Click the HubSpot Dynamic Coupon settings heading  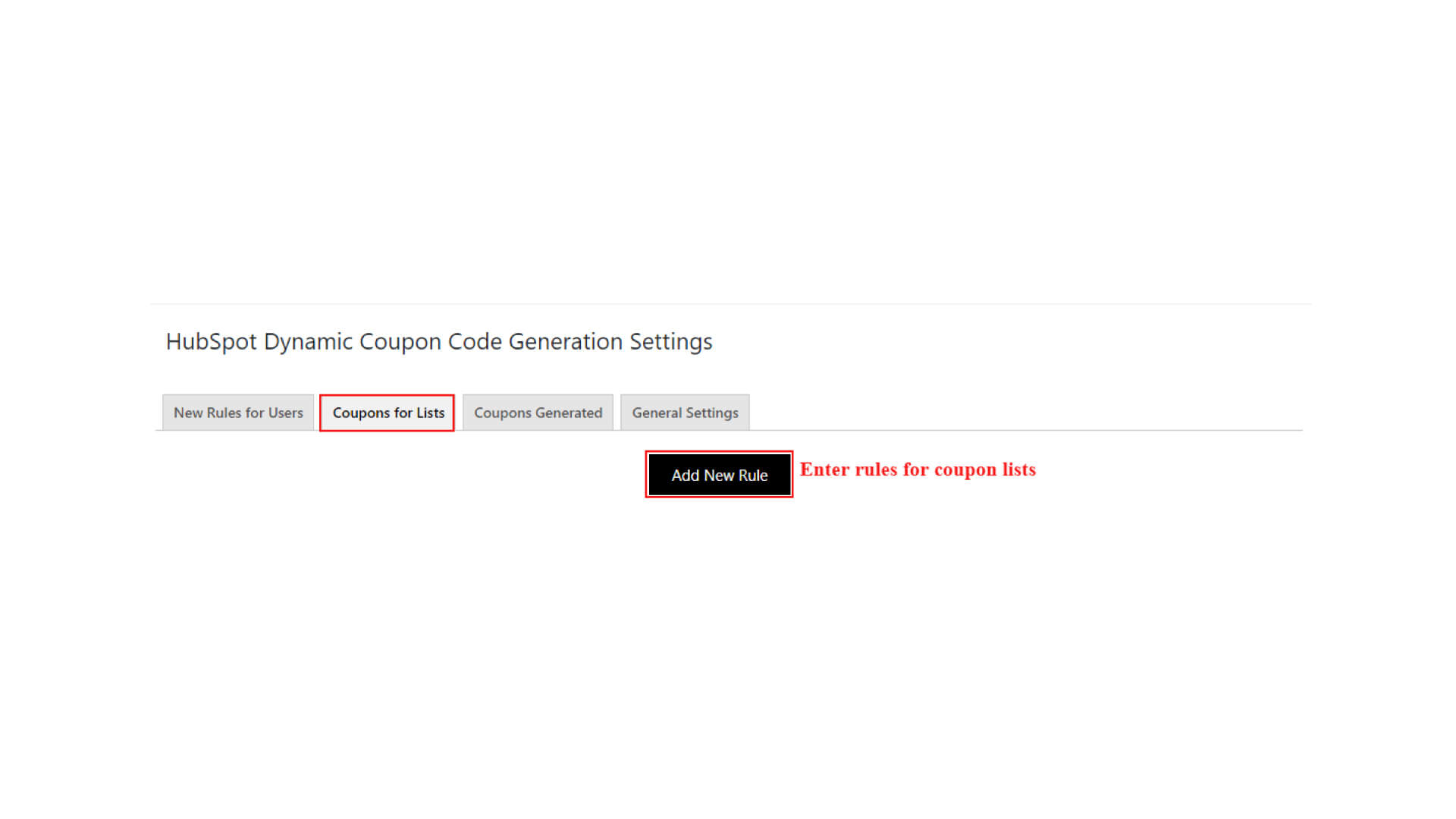coord(438,342)
